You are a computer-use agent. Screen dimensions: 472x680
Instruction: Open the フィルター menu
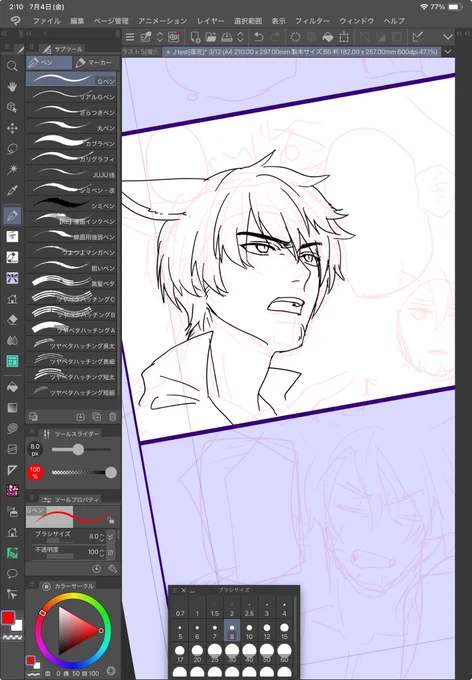(312, 21)
